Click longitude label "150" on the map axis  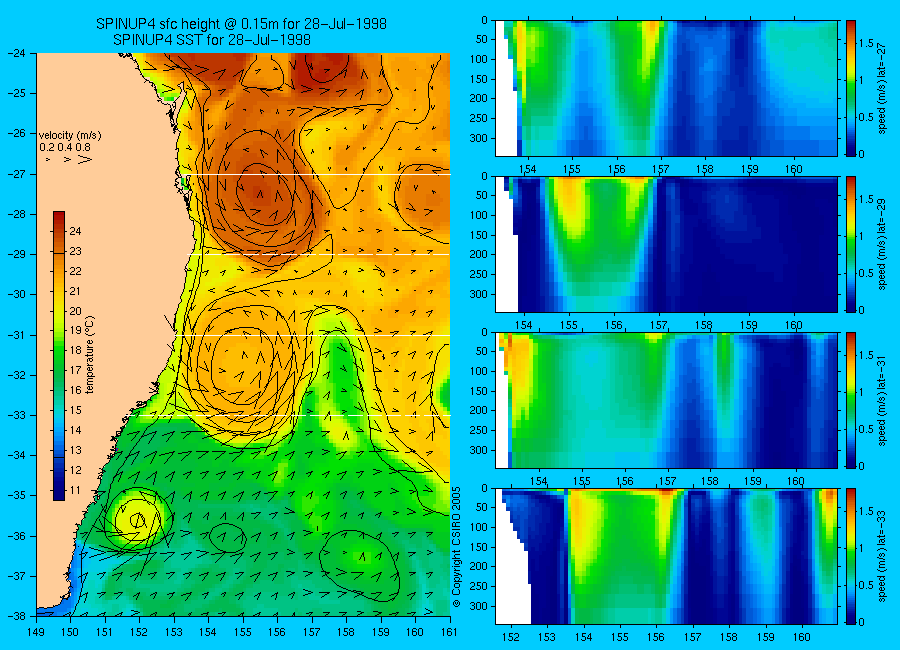[x=71, y=632]
